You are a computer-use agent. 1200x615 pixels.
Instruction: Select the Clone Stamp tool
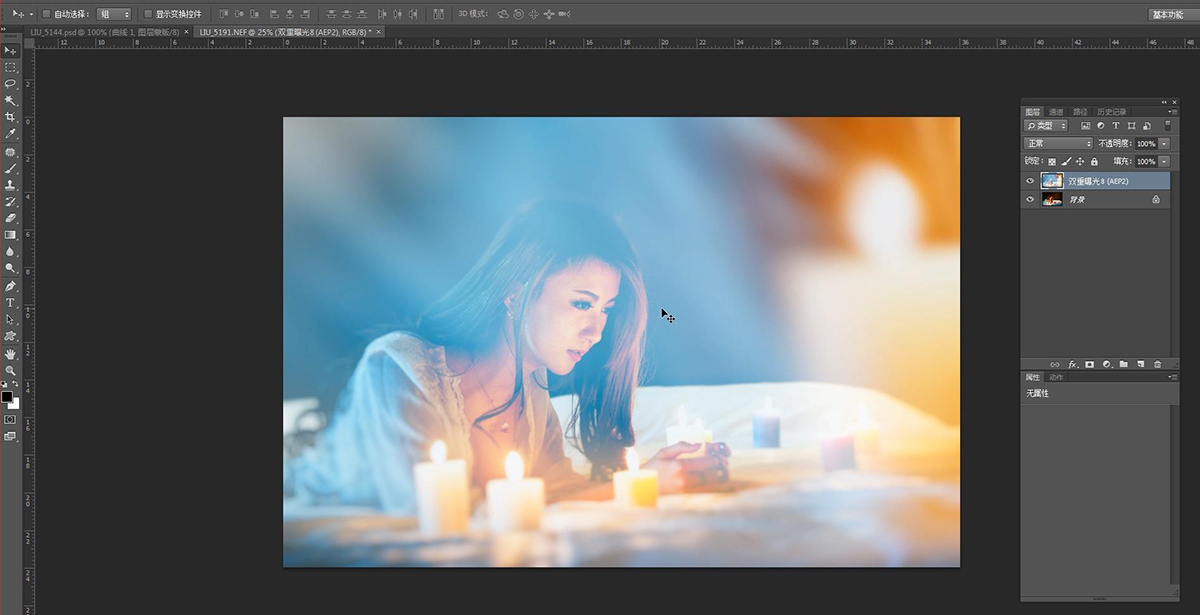(10, 185)
